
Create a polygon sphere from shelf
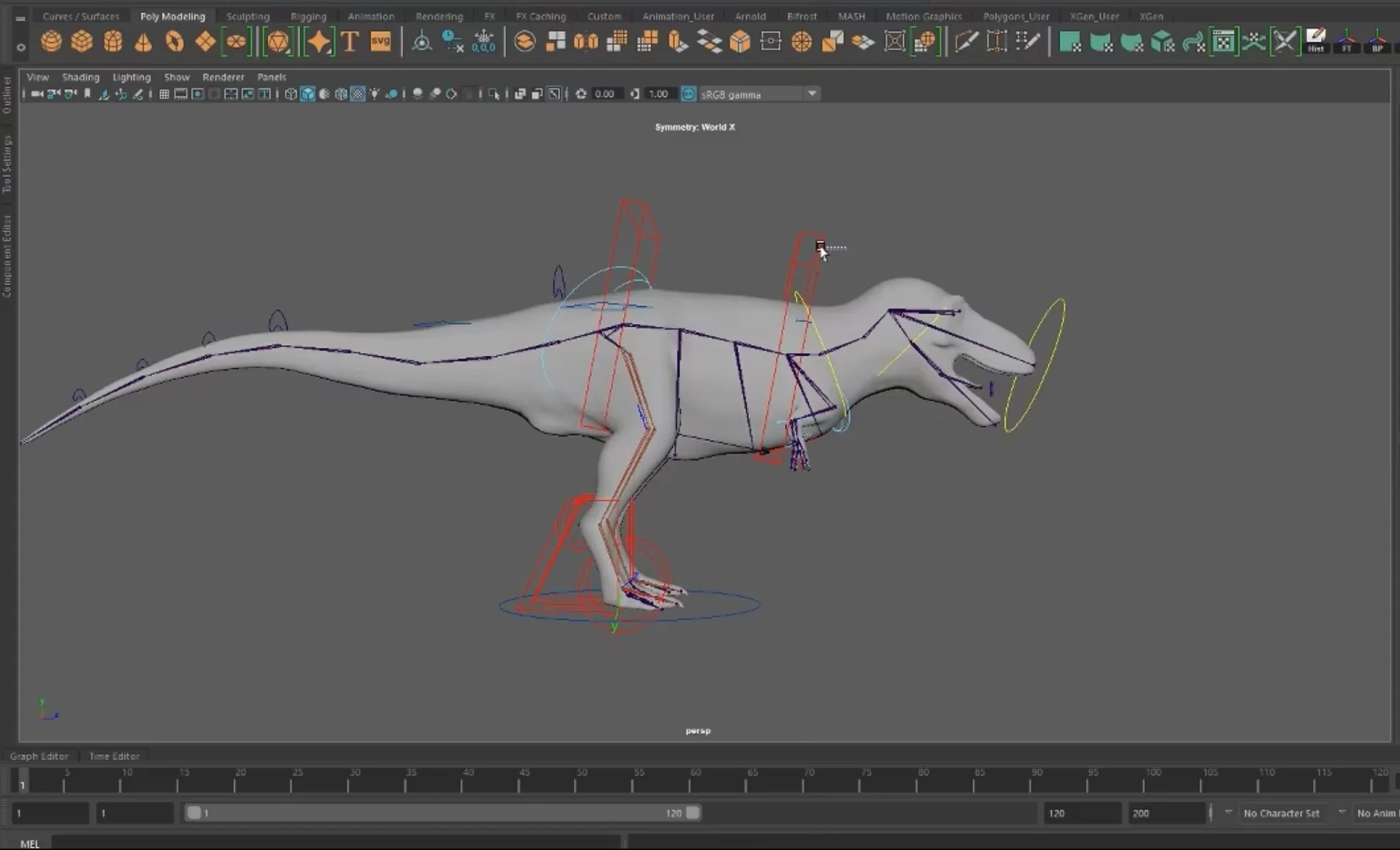[51, 42]
